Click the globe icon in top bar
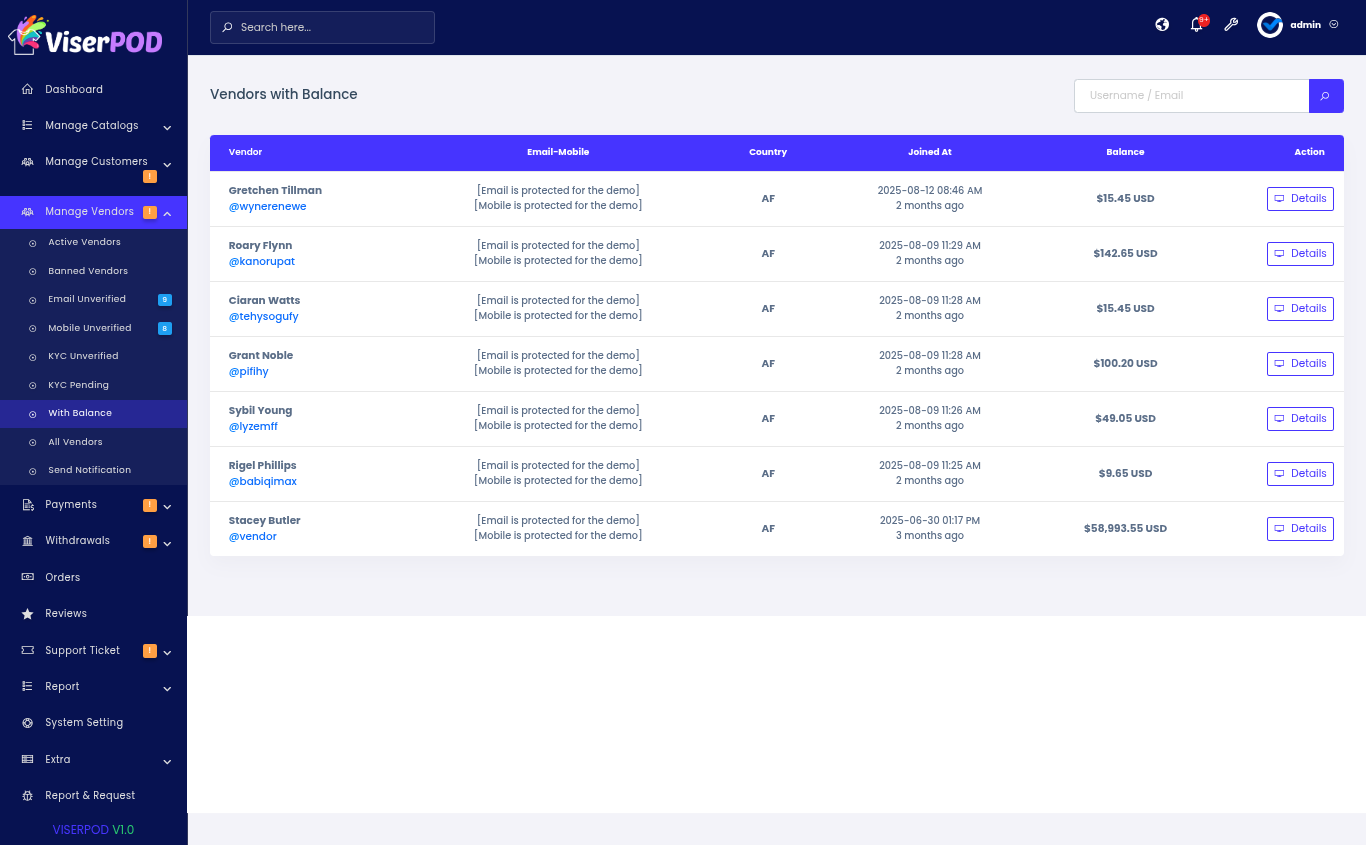This screenshot has width=1366, height=845. pyautogui.click(x=1162, y=25)
